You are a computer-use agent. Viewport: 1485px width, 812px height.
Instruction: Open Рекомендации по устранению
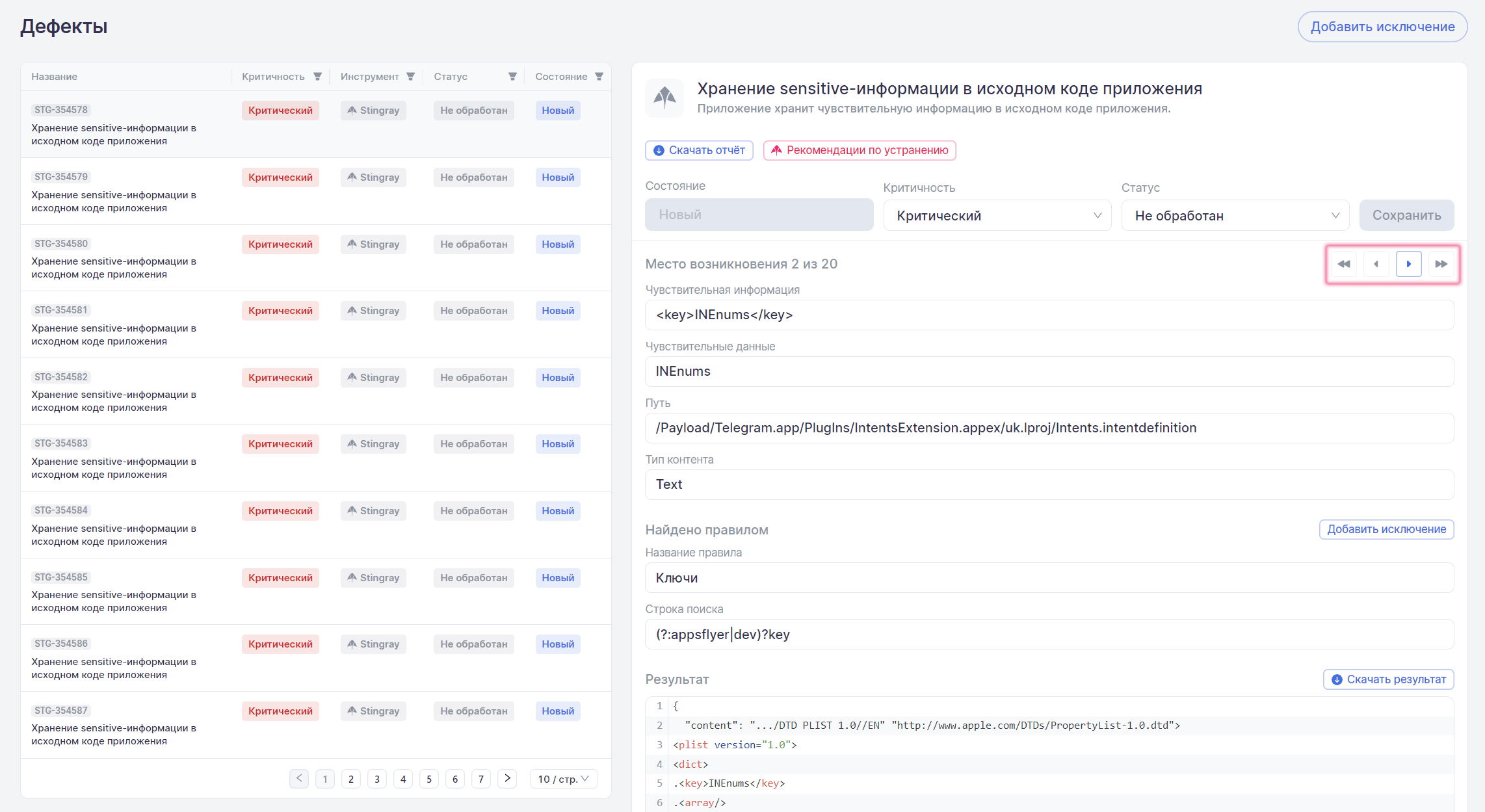(x=859, y=150)
